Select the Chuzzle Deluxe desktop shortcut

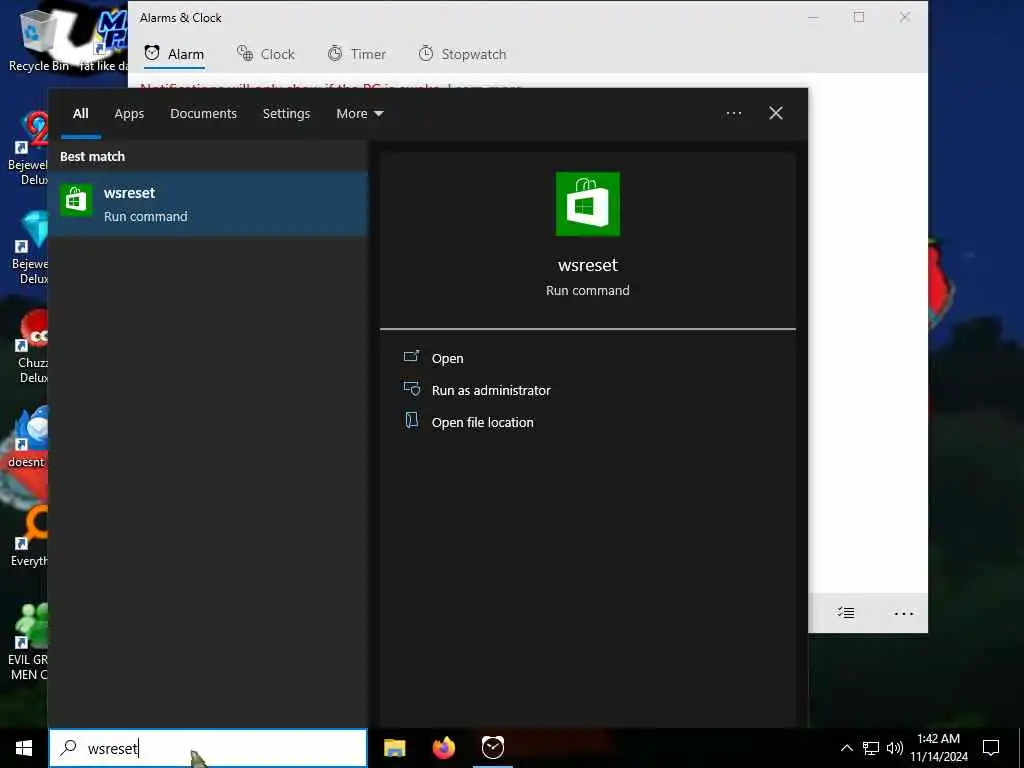(31, 347)
